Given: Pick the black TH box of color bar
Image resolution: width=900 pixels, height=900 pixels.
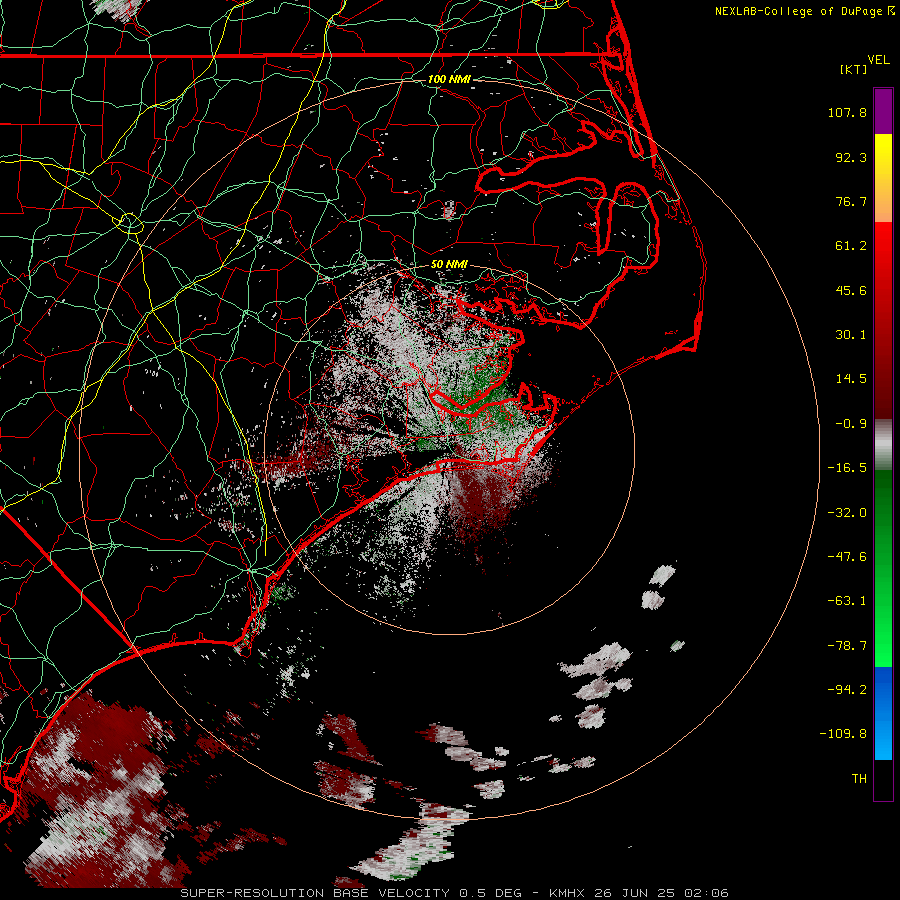Looking at the screenshot, I should [883, 779].
